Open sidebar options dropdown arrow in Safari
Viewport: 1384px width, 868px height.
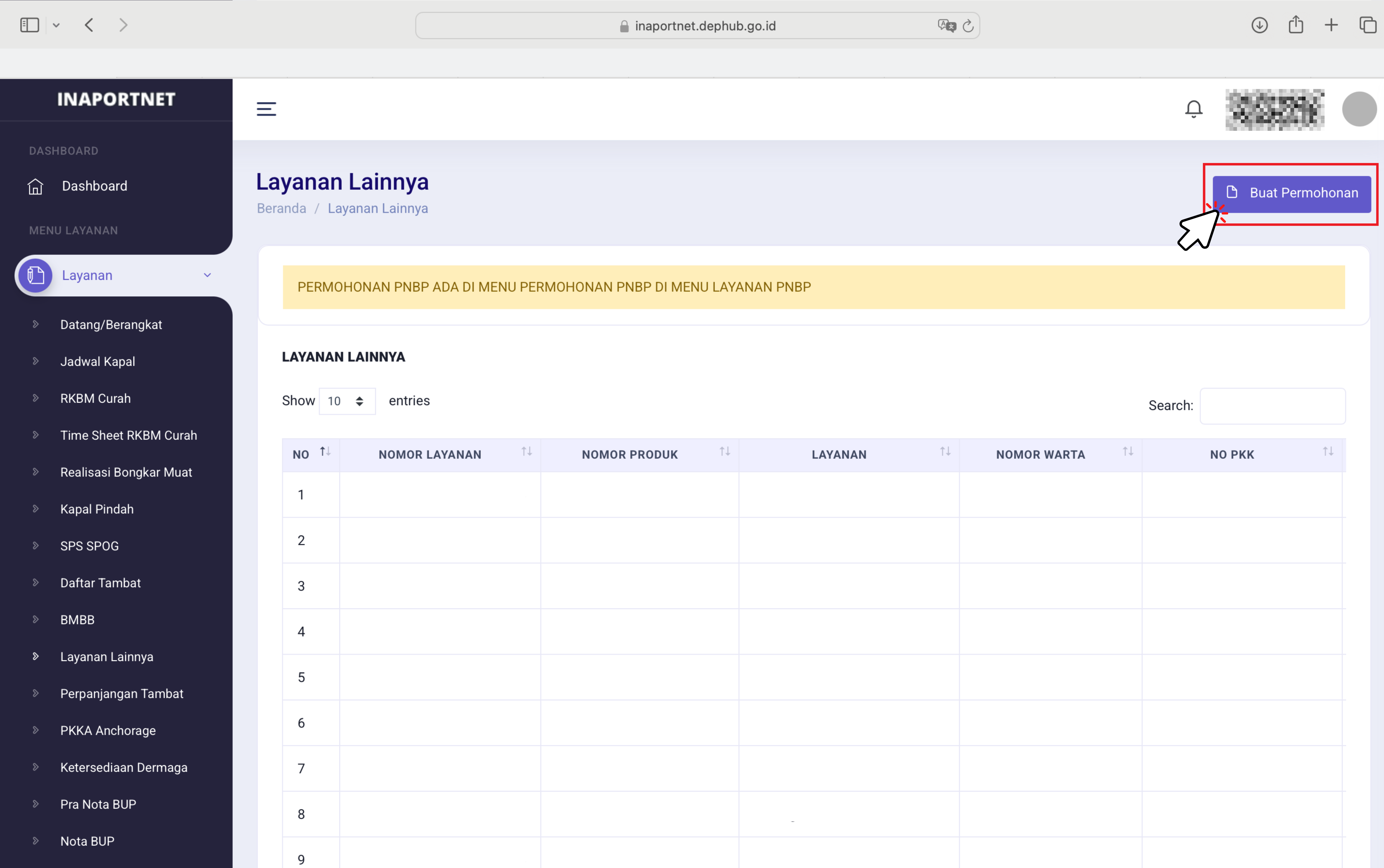click(x=56, y=25)
